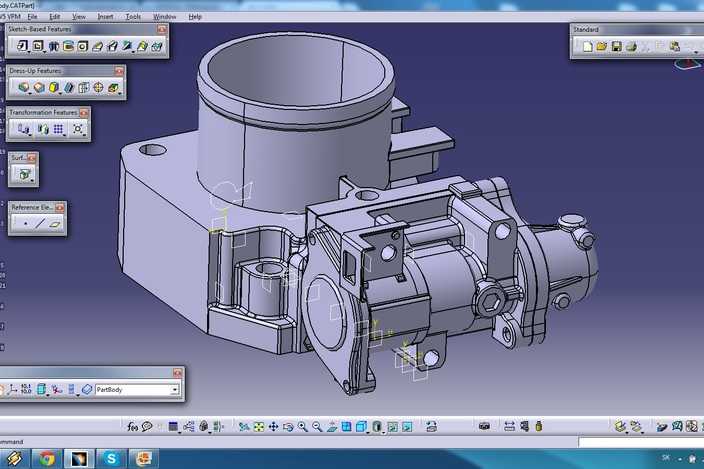Expand the Draft Angle flyout arrow

point(61,93)
